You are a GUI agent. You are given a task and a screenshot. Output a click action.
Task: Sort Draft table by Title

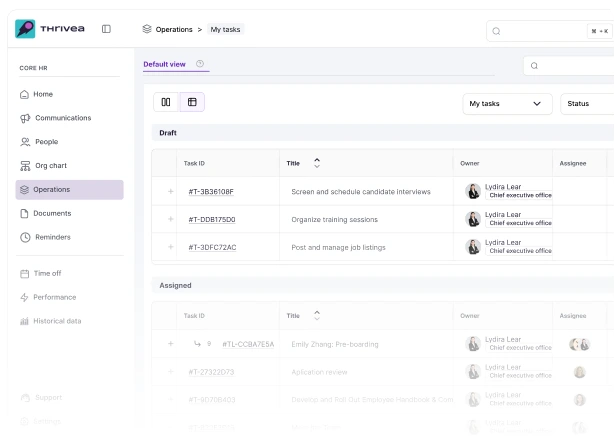pos(318,162)
